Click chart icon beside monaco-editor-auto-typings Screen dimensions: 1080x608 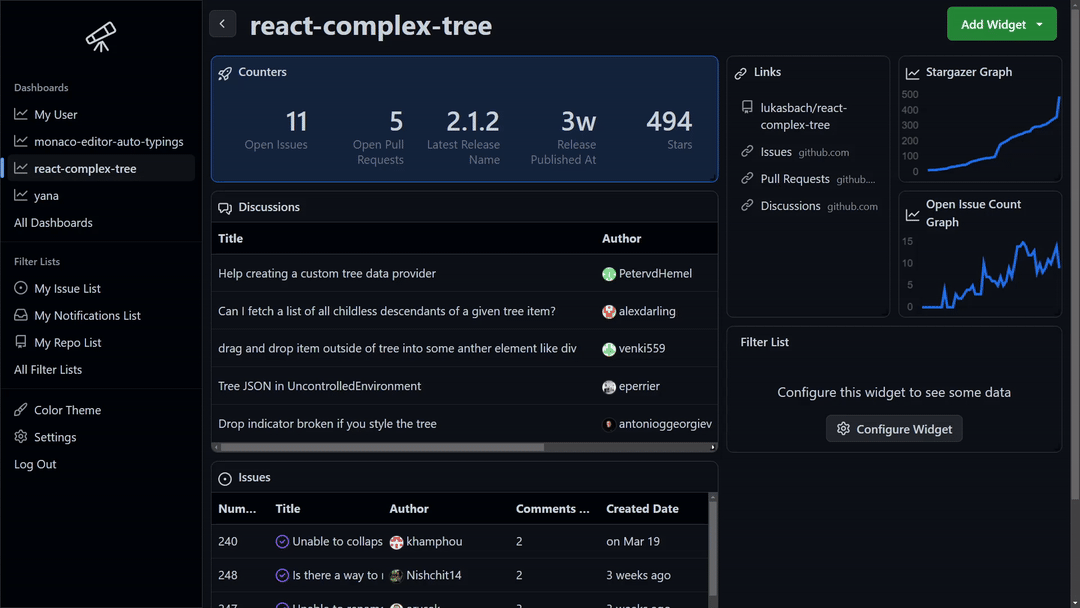pyautogui.click(x=21, y=141)
